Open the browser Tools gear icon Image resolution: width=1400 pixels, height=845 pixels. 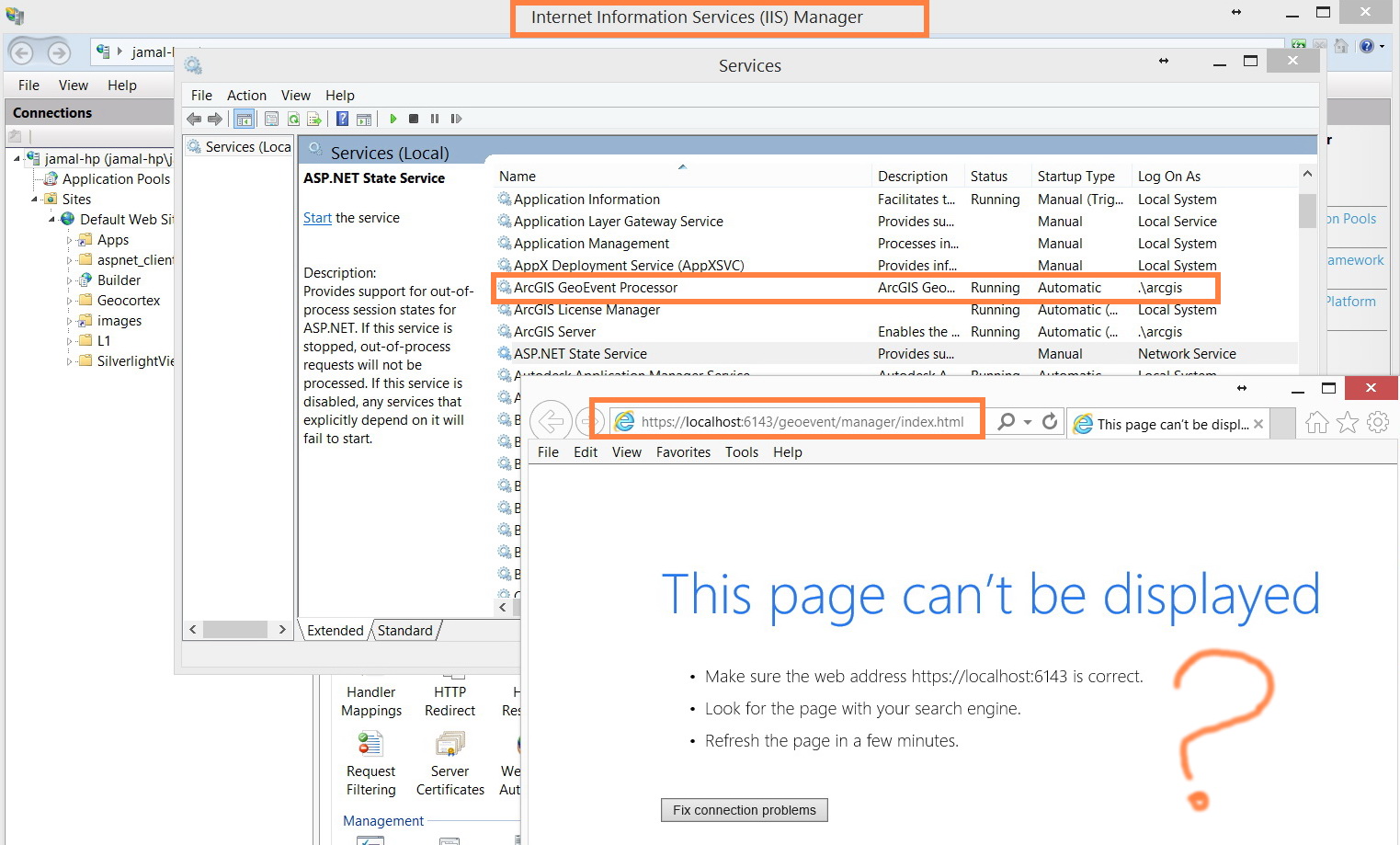coord(1378,422)
